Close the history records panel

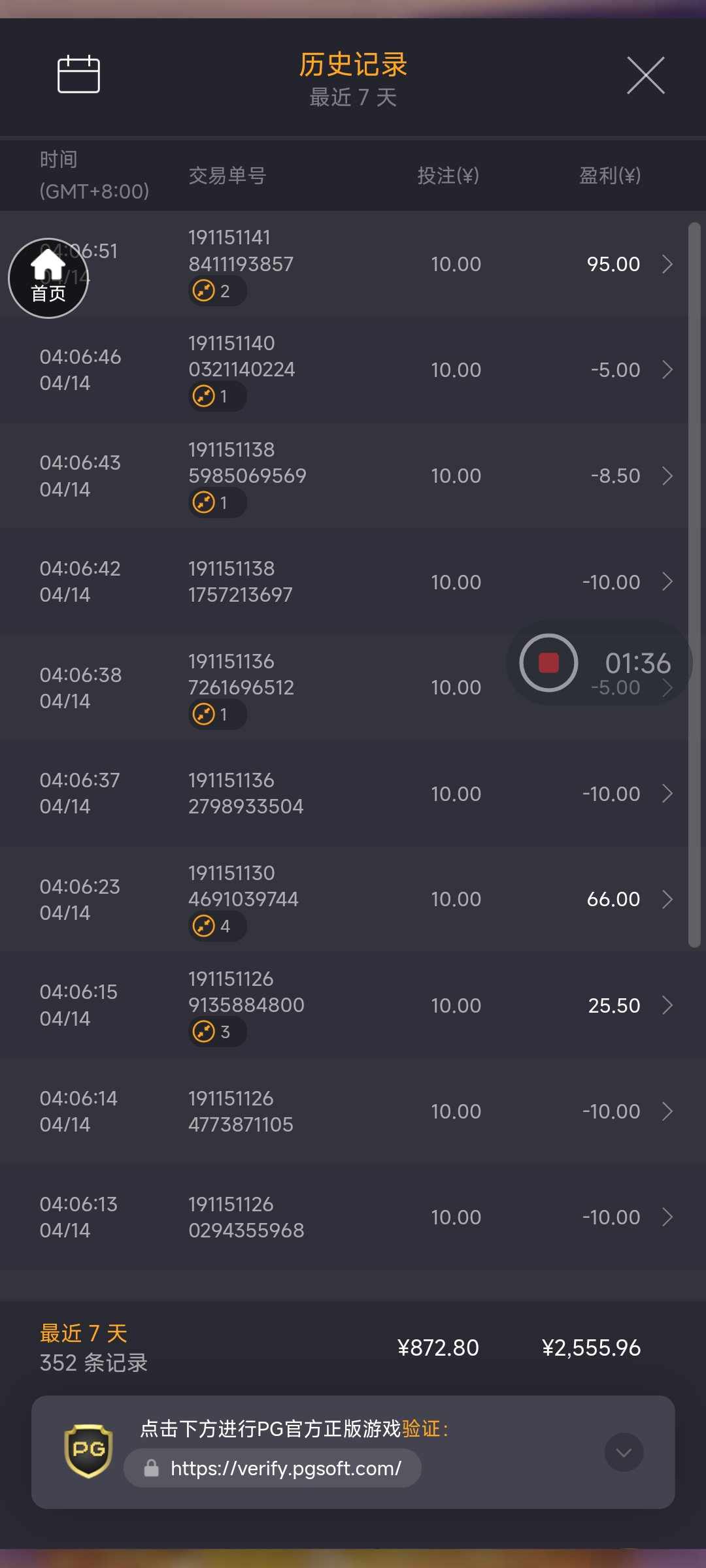(x=645, y=75)
